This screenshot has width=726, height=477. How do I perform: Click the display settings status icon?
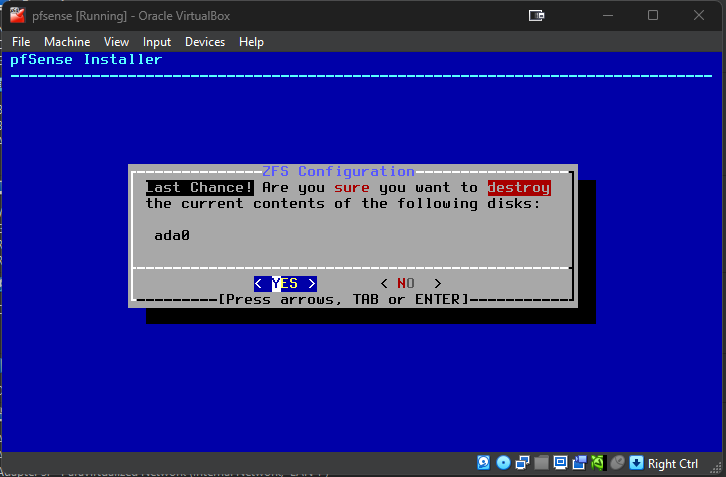pos(560,463)
